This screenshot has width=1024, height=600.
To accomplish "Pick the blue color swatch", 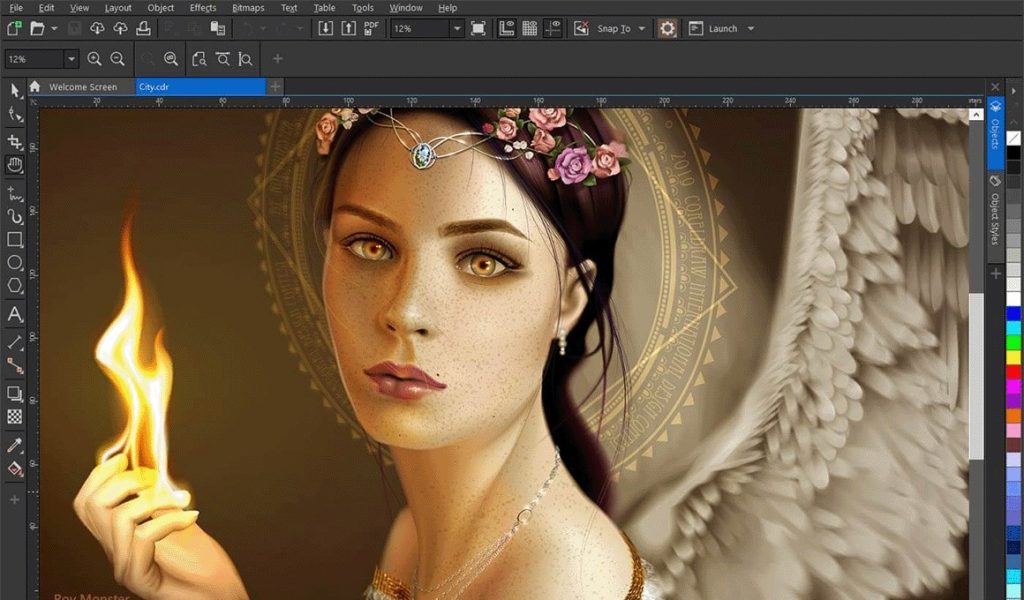I will (x=1014, y=314).
